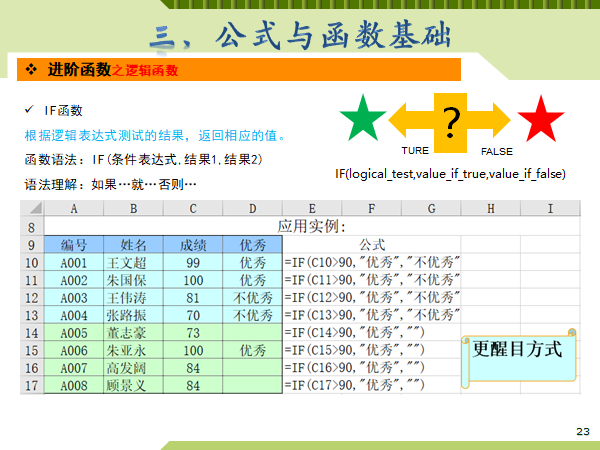Viewport: 600px width, 450px height.
Task: Click name cell '张路振'
Action: [133, 316]
